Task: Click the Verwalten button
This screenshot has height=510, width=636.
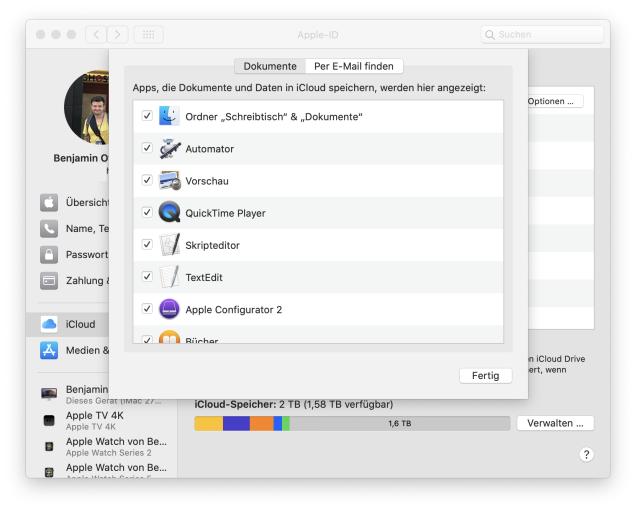Action: [555, 423]
